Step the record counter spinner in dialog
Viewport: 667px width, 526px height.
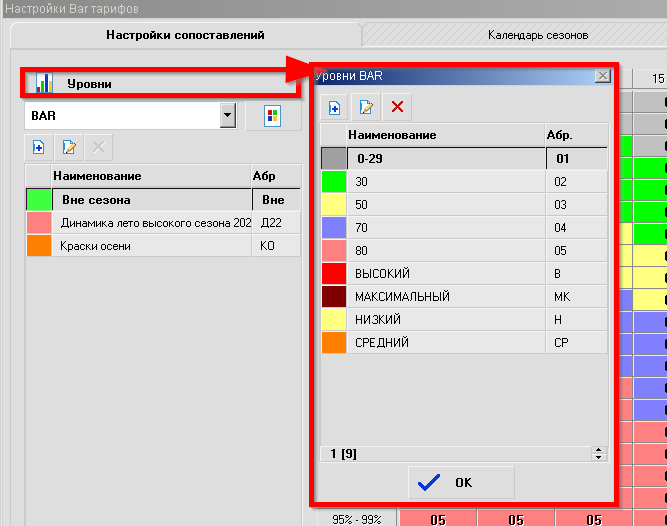point(599,453)
